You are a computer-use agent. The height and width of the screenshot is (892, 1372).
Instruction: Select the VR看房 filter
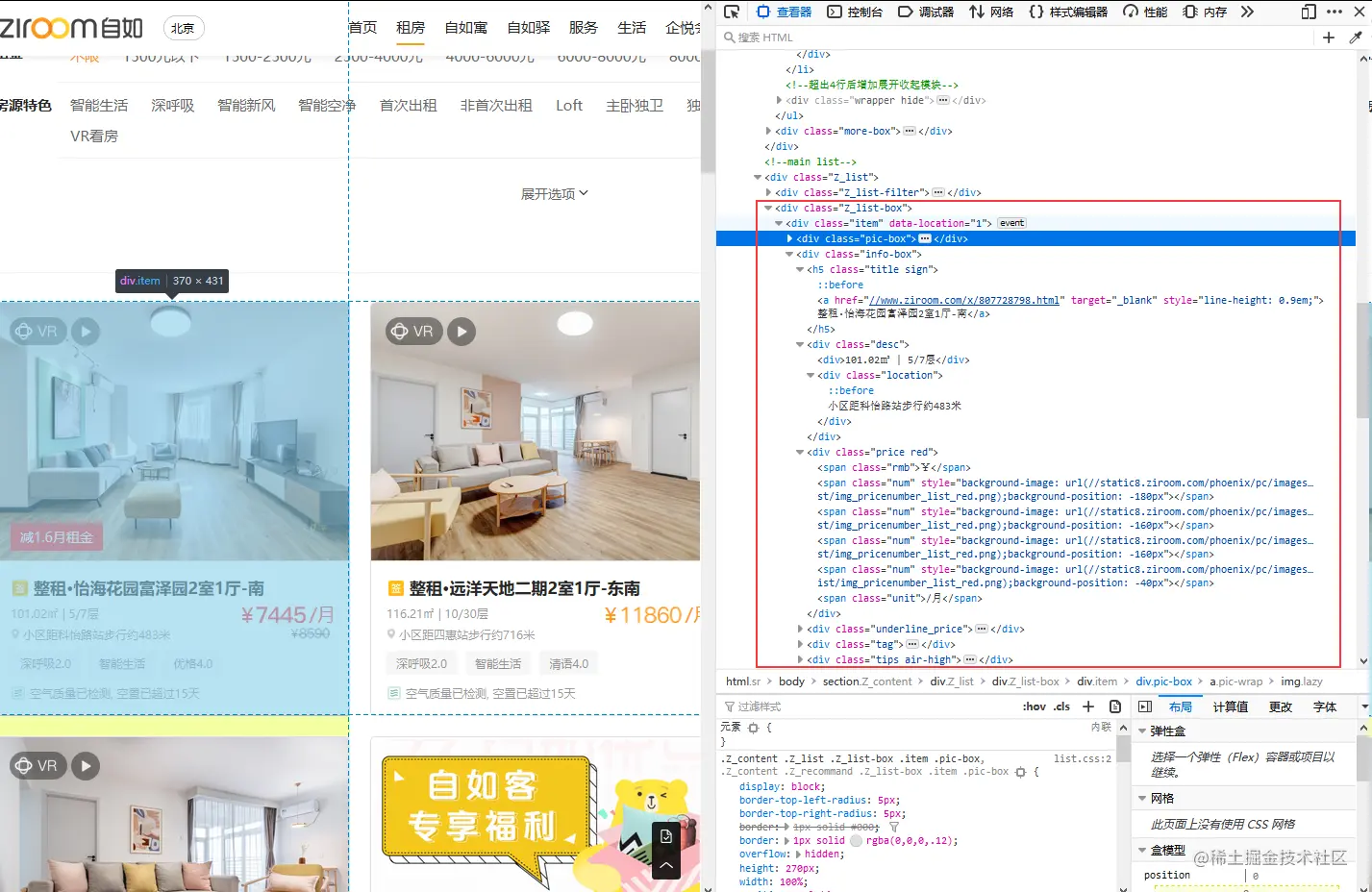click(x=94, y=136)
